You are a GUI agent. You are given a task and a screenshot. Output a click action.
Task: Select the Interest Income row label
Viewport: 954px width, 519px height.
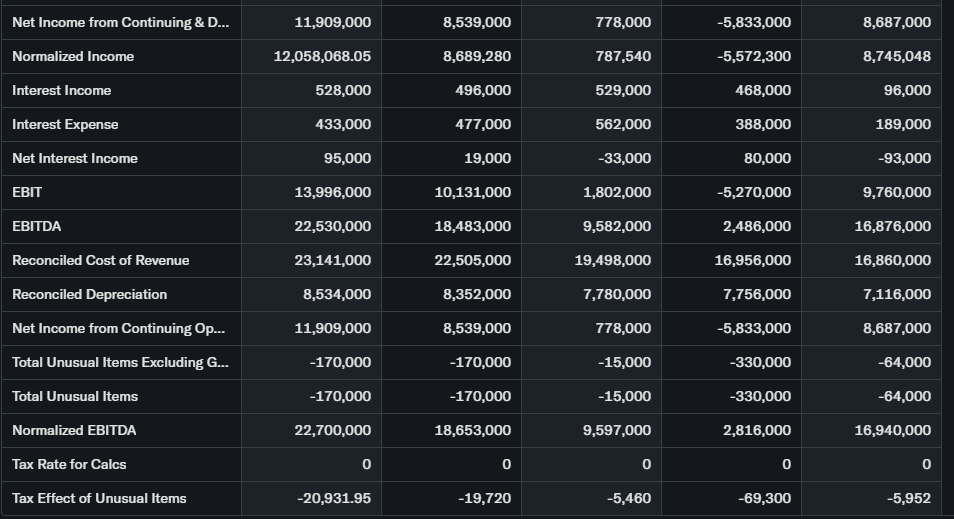click(62, 90)
